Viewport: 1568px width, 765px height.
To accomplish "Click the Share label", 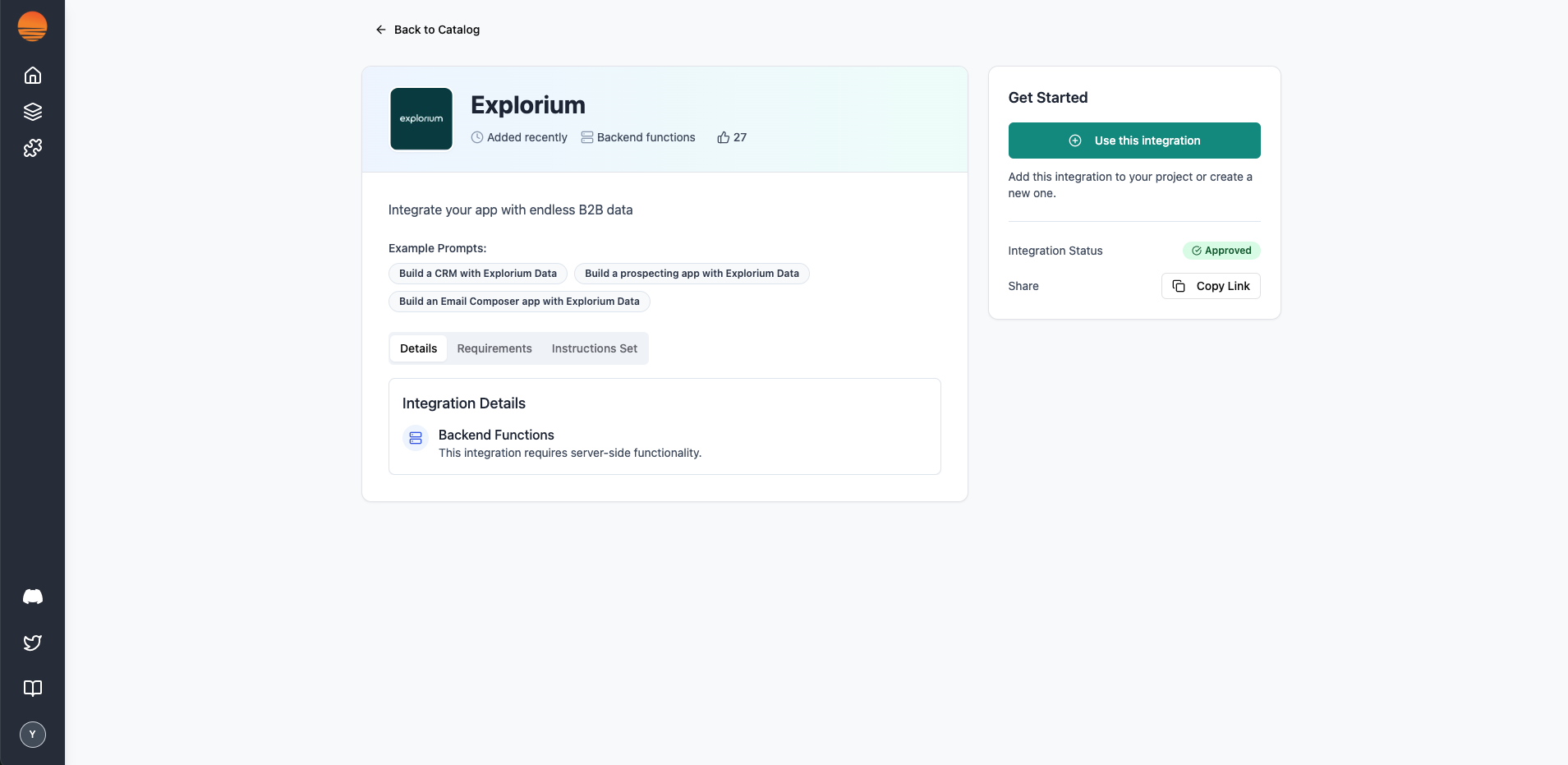I will 1023,286.
